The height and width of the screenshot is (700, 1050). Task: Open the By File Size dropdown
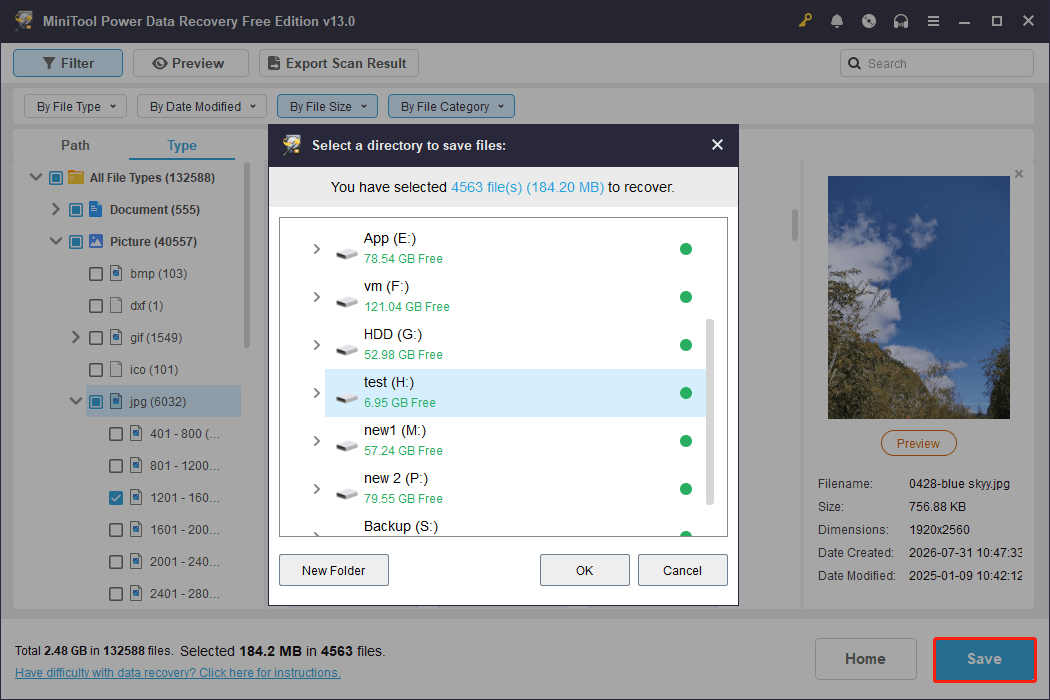click(x=327, y=106)
